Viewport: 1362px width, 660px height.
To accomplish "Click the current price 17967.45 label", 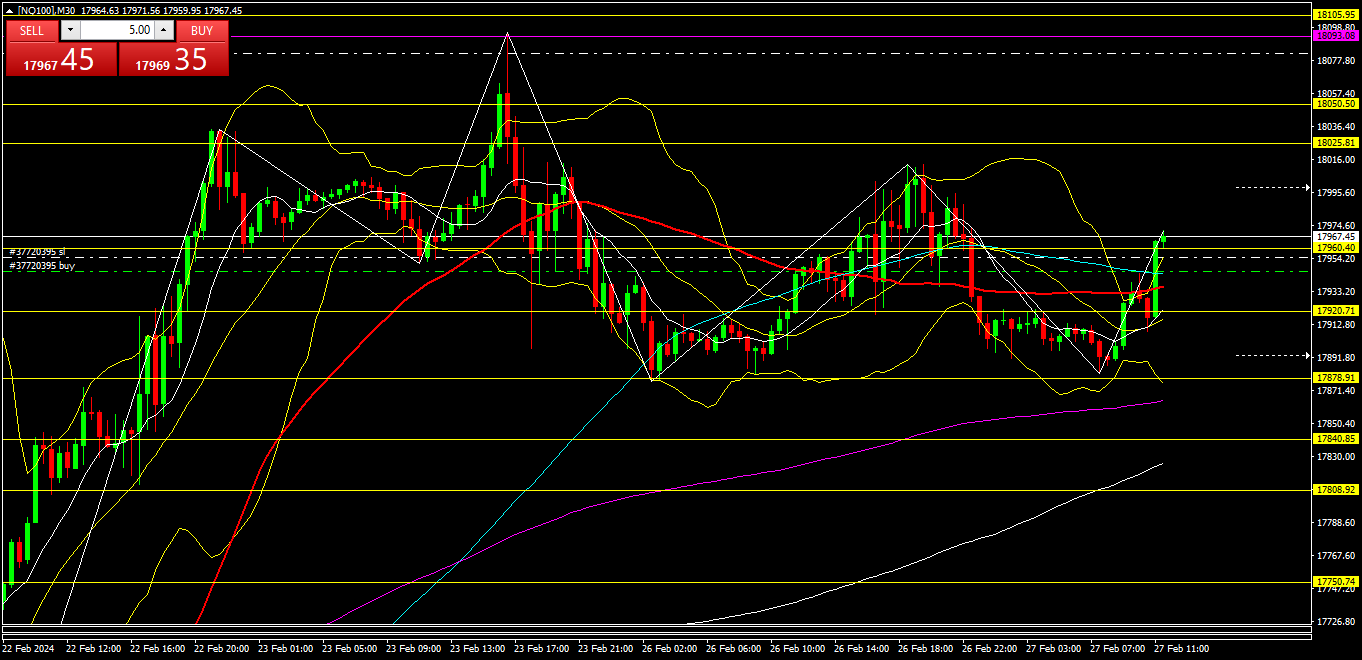I will (1336, 237).
